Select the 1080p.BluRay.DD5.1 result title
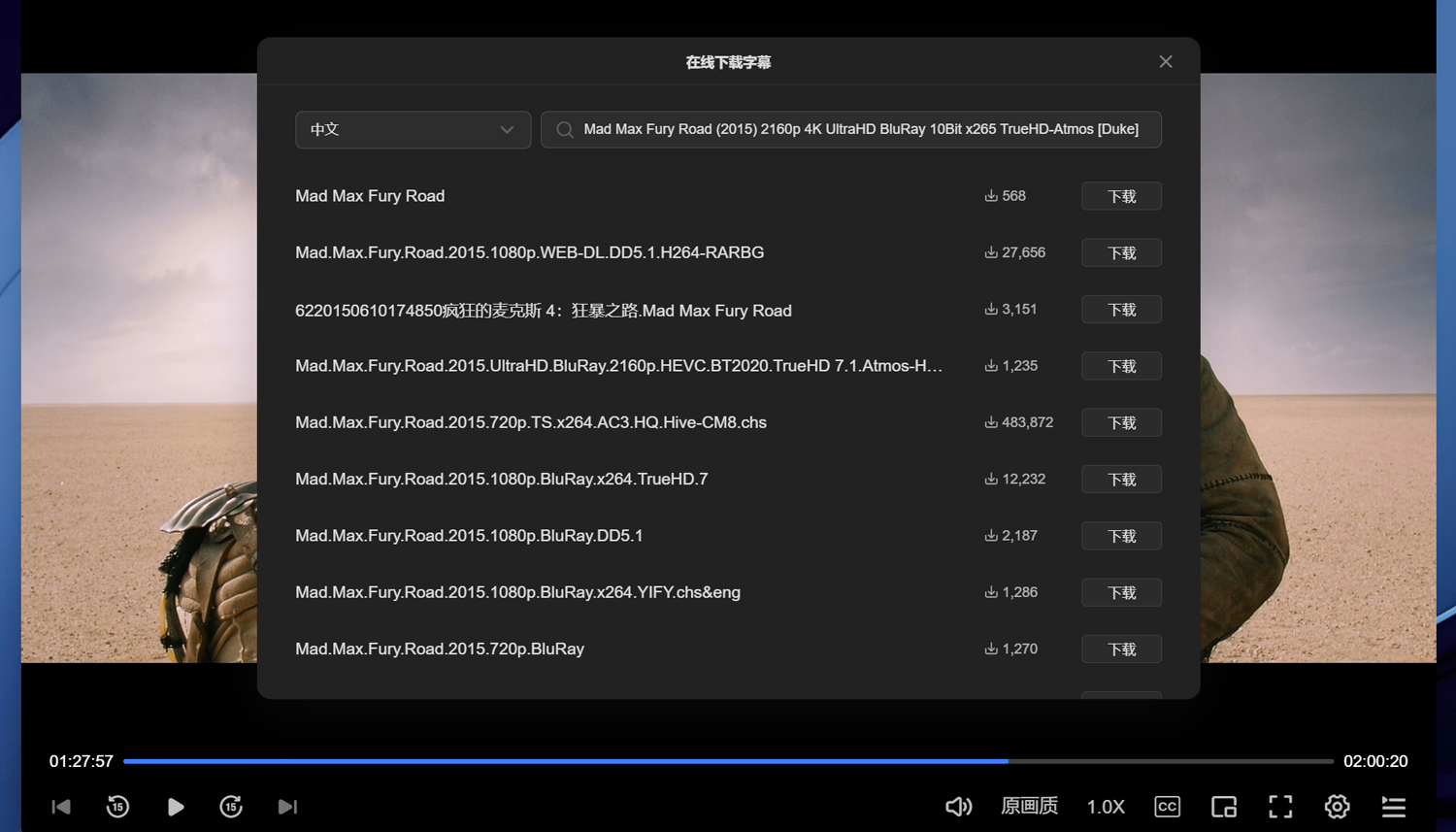 pyautogui.click(x=469, y=536)
